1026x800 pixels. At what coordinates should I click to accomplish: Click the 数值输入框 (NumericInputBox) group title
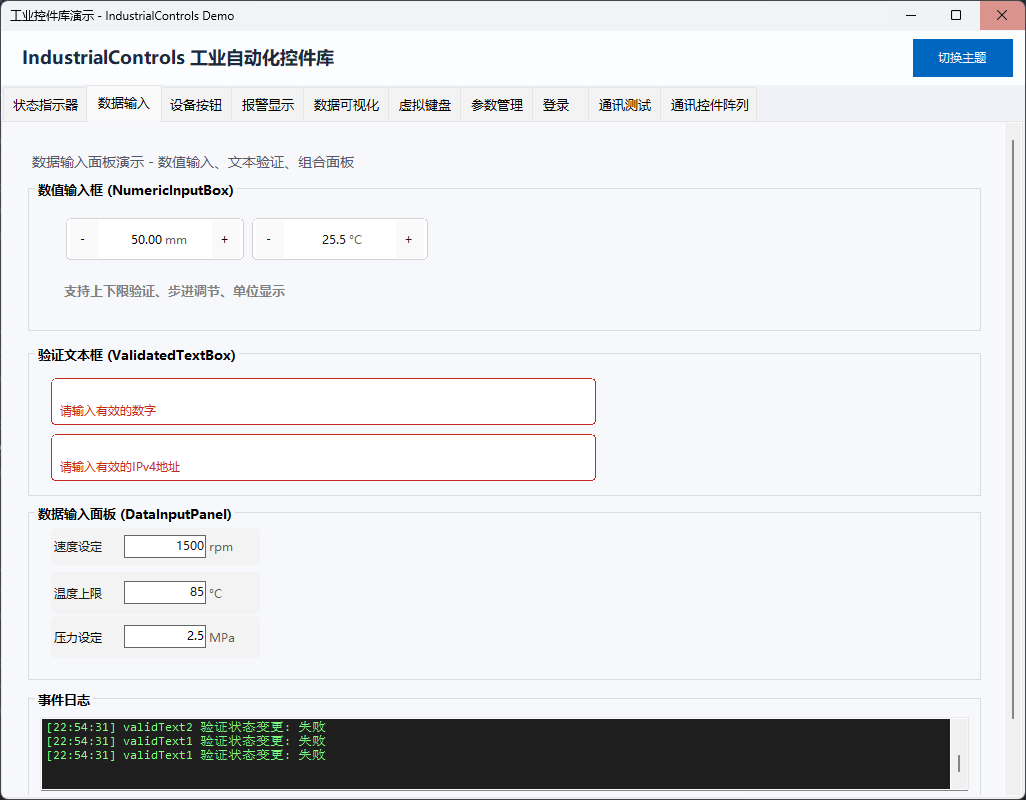[135, 190]
